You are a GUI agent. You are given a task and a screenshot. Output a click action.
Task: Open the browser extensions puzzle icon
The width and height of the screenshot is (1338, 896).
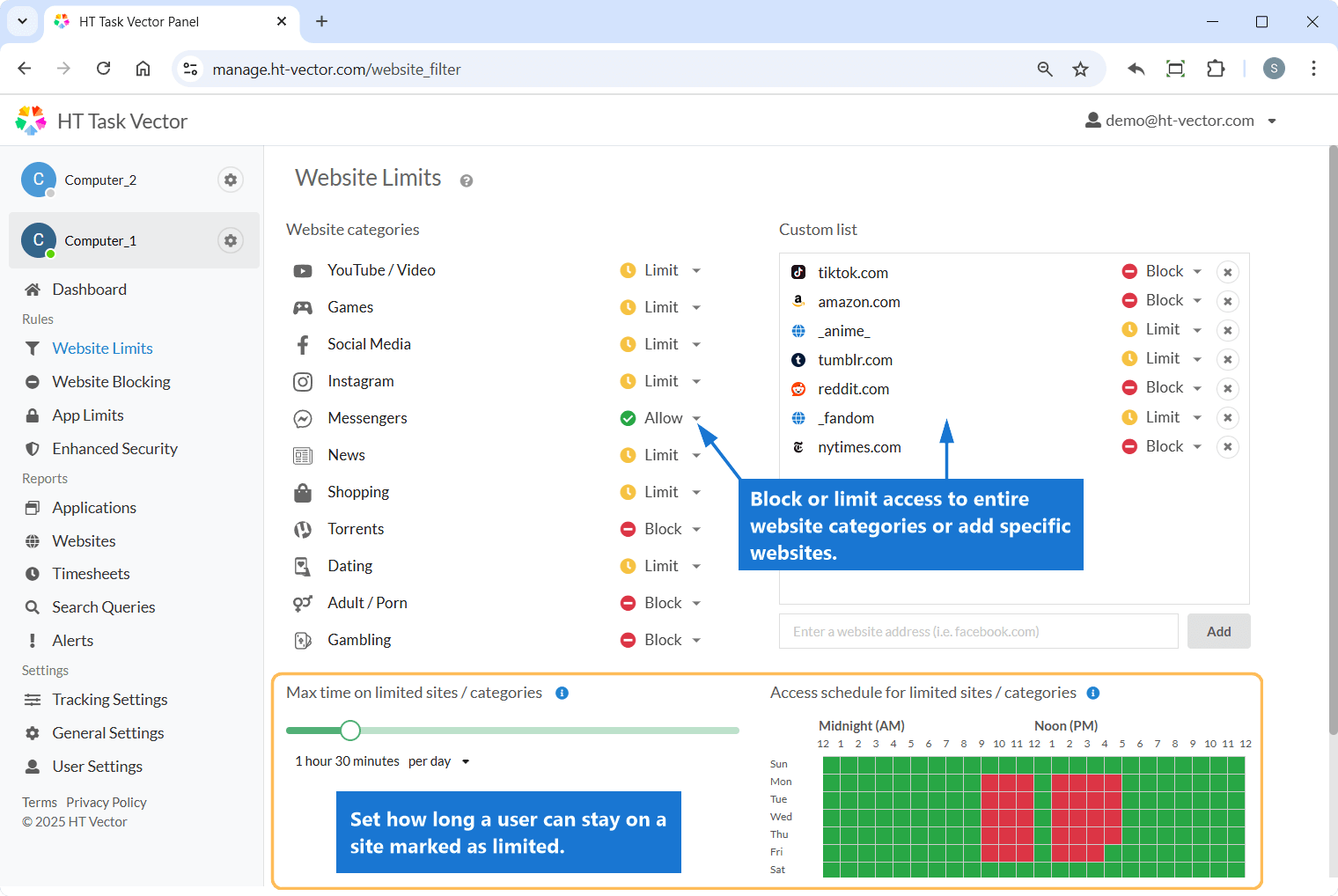tap(1216, 69)
